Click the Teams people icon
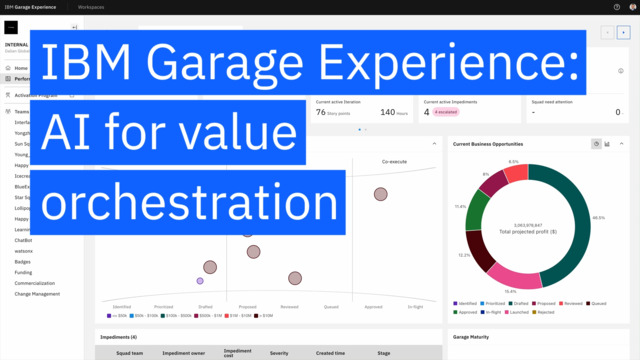The image size is (640, 360). (x=8, y=111)
